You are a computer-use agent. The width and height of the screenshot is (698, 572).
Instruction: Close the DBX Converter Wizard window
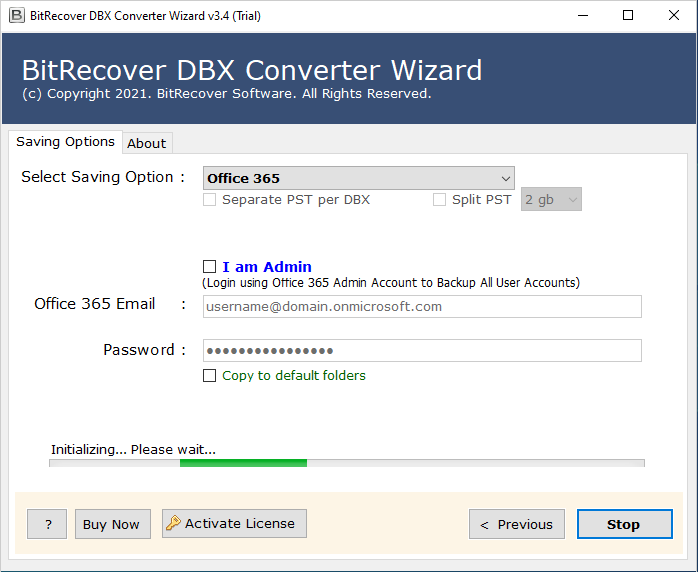[673, 15]
